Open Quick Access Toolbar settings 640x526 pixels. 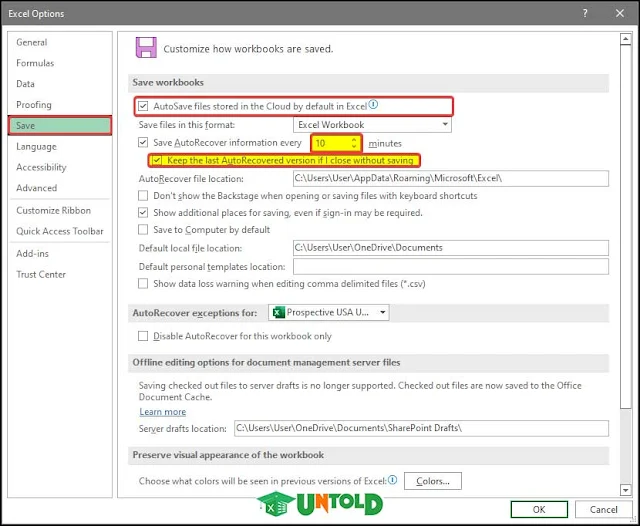60,231
